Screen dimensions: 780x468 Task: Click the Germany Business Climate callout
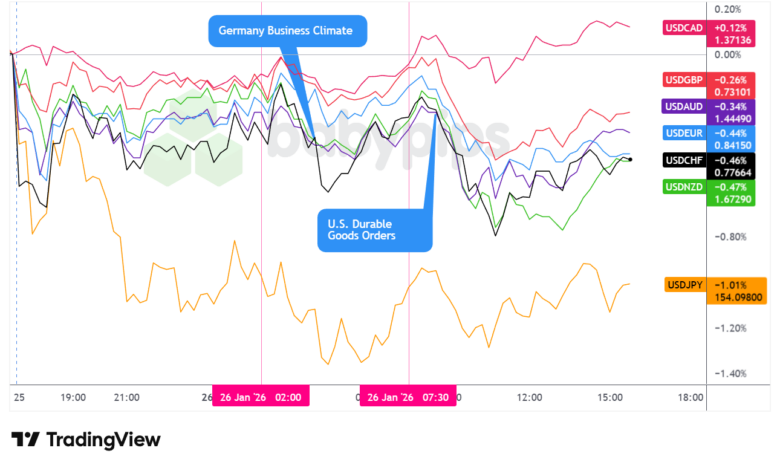pyautogui.click(x=286, y=31)
